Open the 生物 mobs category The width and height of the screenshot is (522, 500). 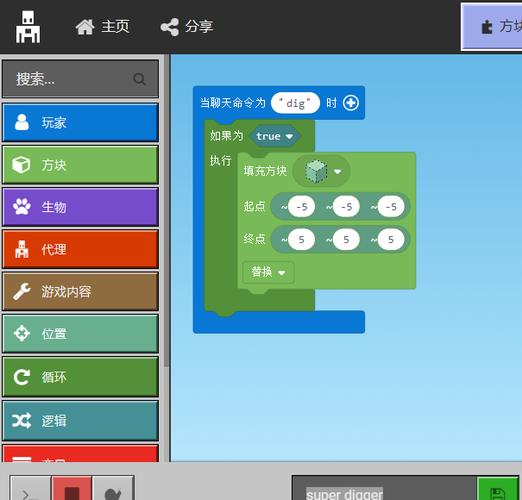pyautogui.click(x=80, y=207)
